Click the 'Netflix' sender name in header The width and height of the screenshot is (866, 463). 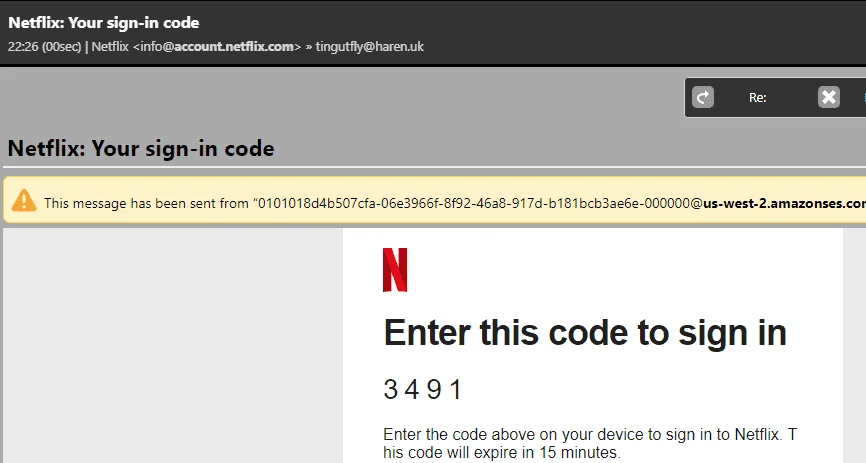pyautogui.click(x=110, y=46)
